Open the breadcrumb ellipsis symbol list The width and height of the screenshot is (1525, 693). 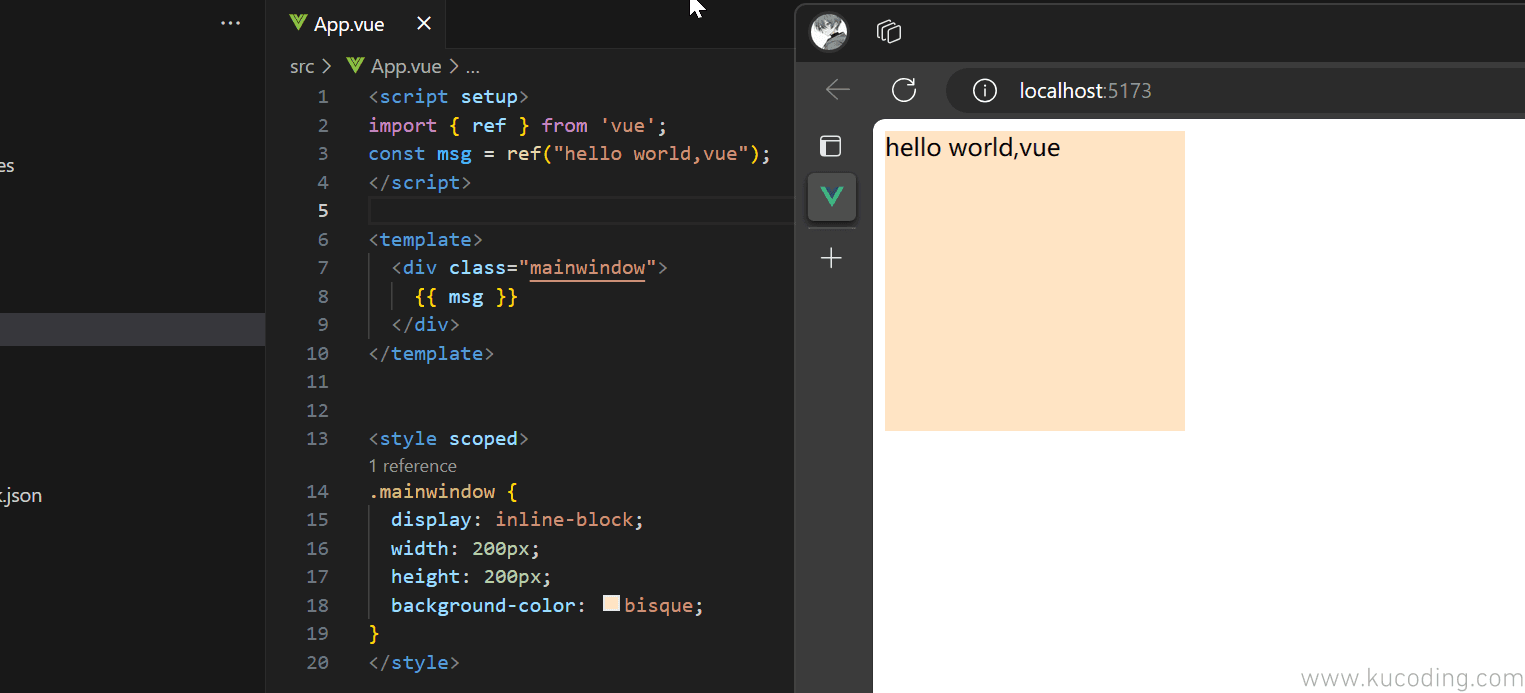[473, 67]
